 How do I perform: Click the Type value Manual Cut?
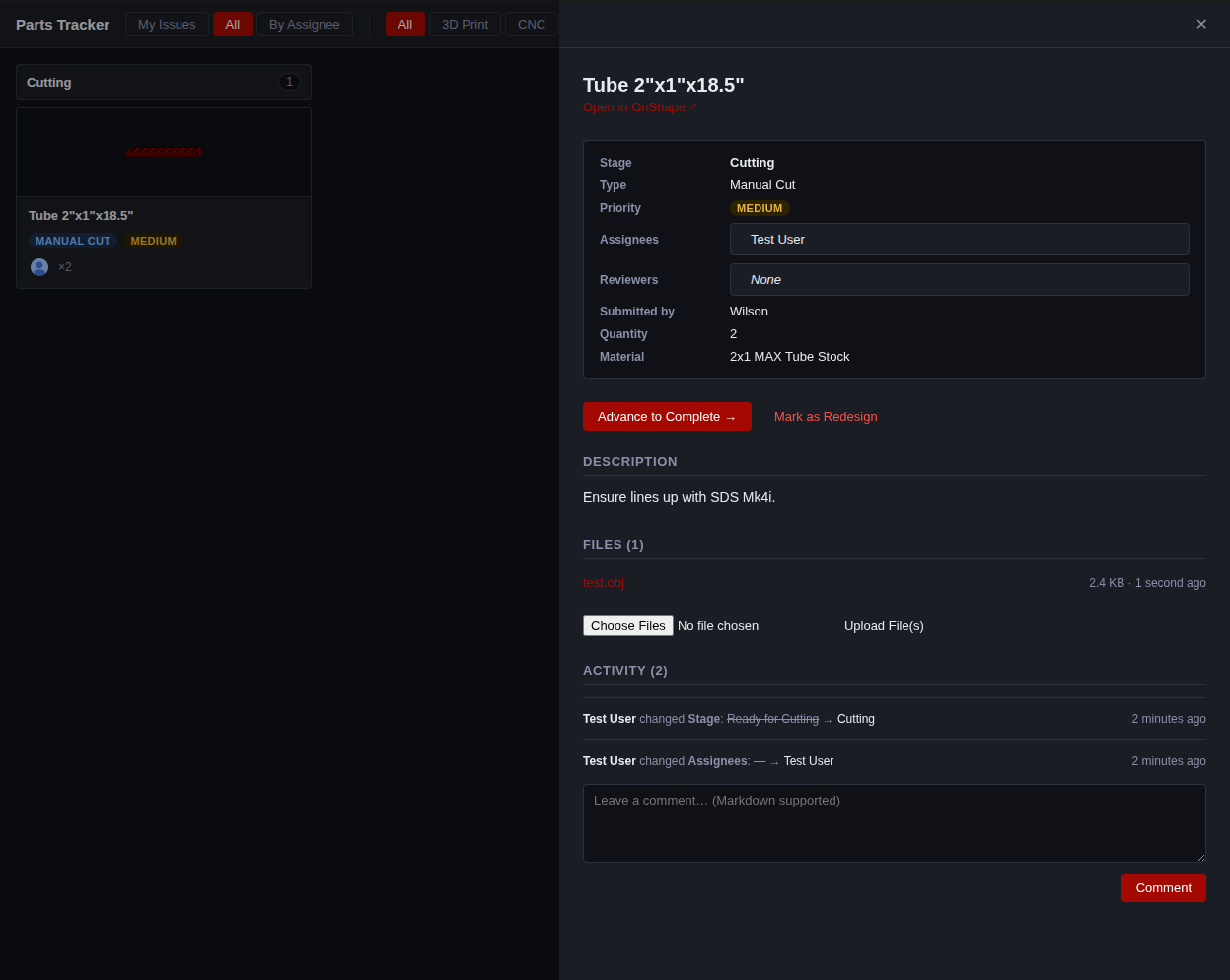762,184
